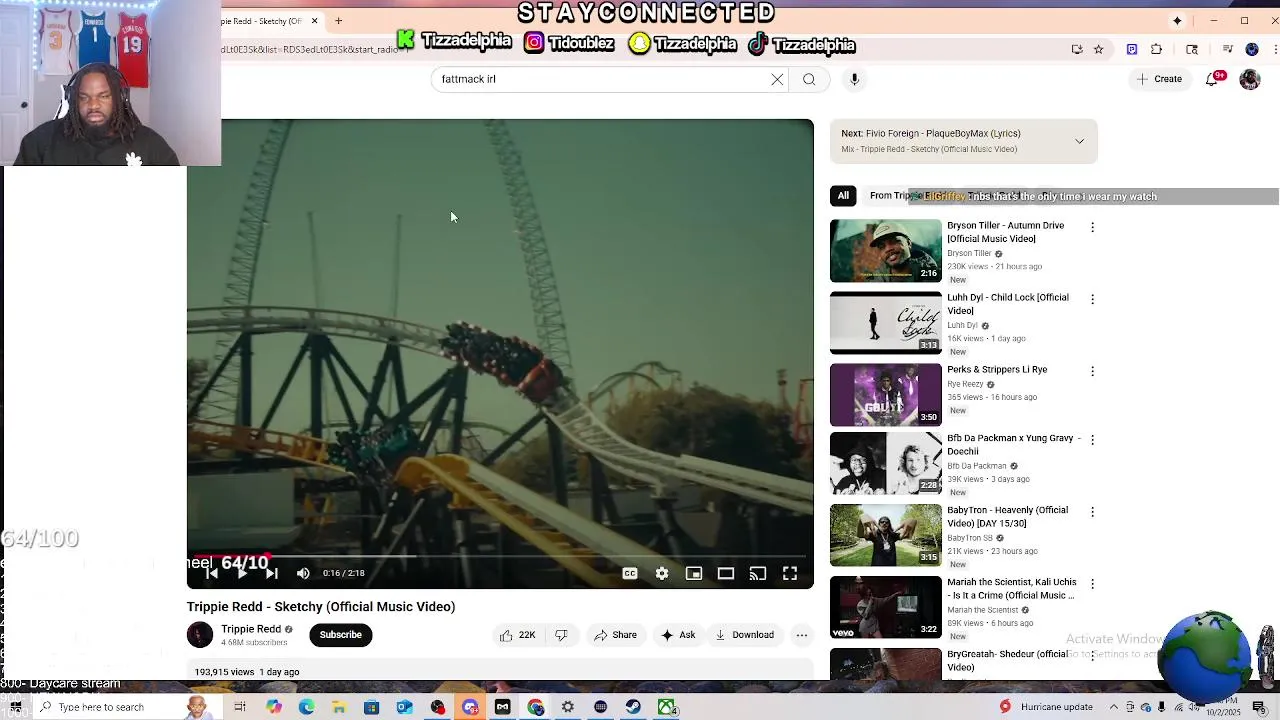Open Perks & Strippers Li Rye thumbnail
This screenshot has height=720, width=1280.
tap(885, 394)
